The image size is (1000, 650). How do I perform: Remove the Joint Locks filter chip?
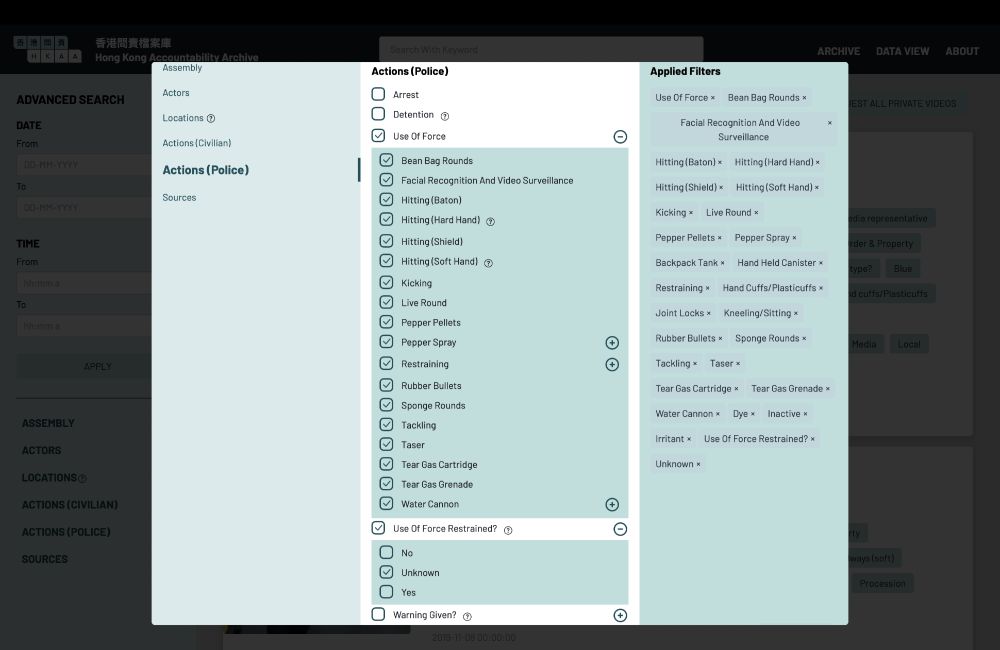click(709, 314)
